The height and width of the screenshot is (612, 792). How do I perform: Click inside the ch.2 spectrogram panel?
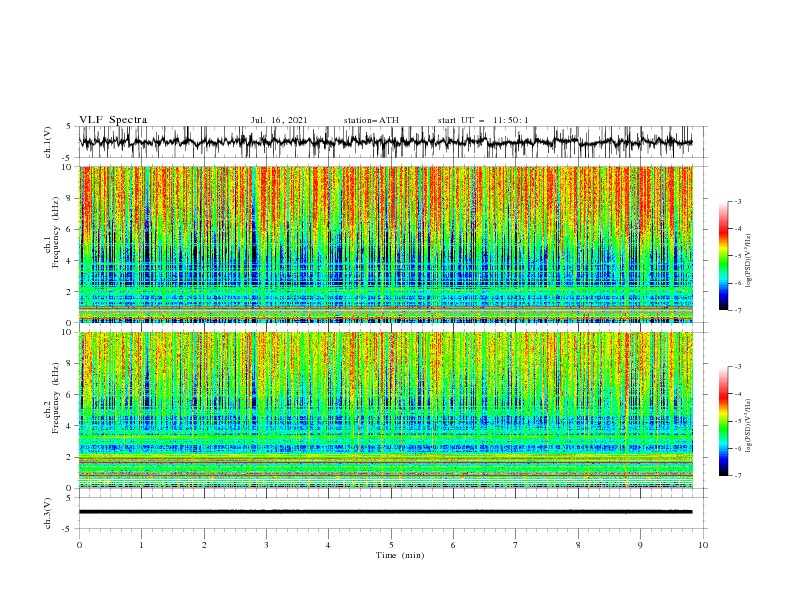(x=386, y=410)
